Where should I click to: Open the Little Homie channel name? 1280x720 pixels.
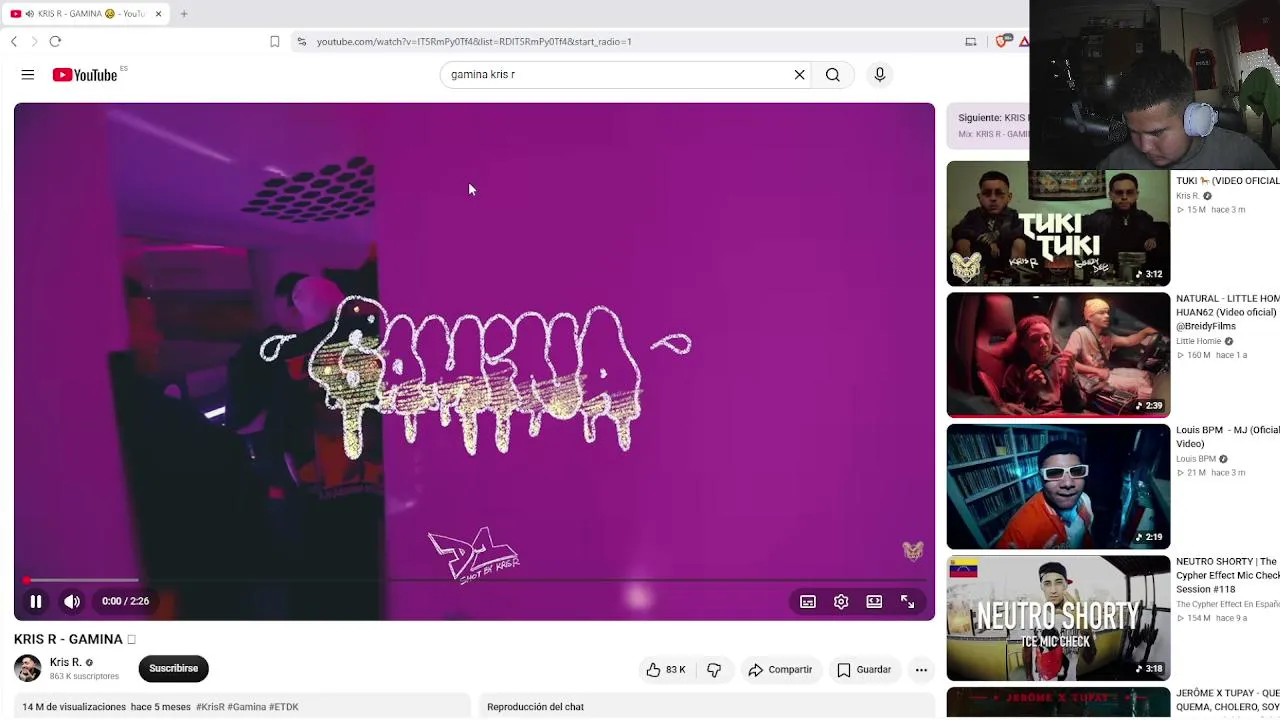pos(1198,341)
